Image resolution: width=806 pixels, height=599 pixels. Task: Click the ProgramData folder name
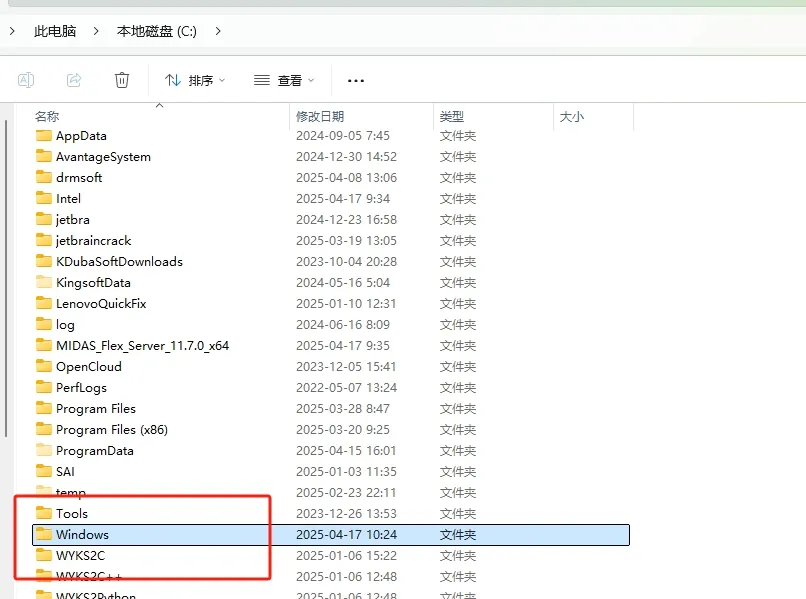[95, 451]
